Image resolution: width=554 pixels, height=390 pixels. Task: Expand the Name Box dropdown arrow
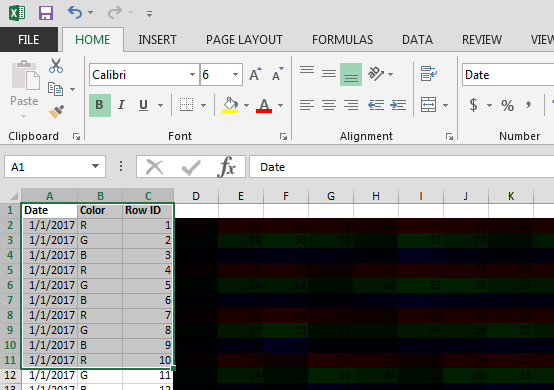tap(95, 166)
